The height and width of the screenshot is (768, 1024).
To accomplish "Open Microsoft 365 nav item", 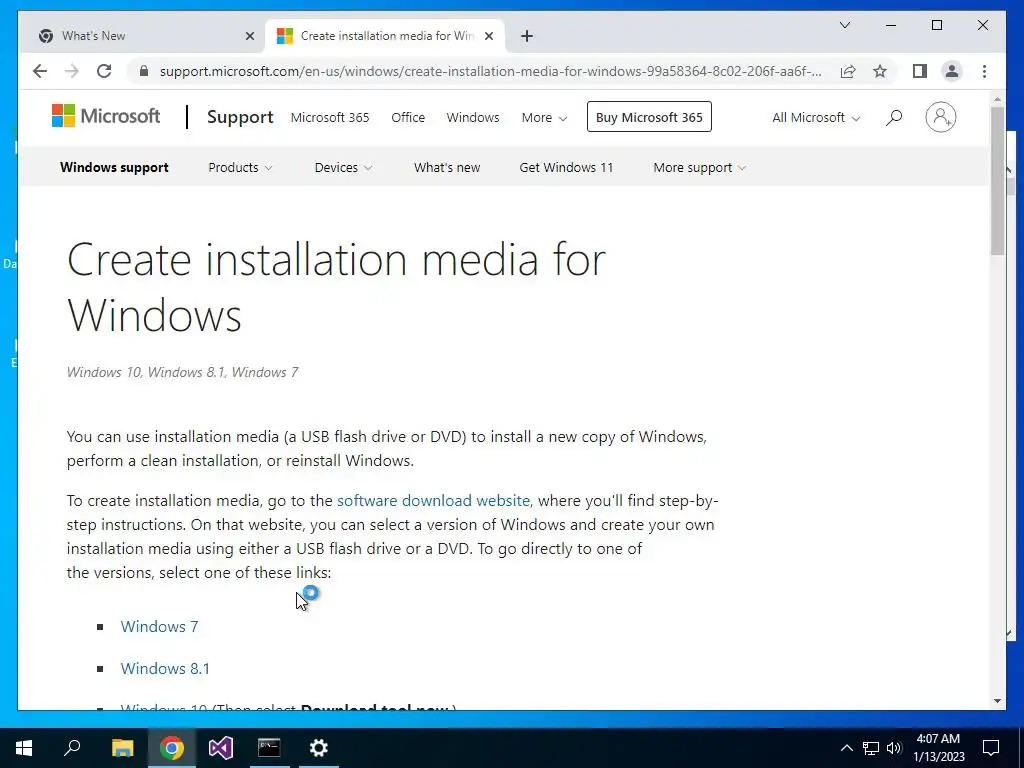I will click(x=330, y=118).
